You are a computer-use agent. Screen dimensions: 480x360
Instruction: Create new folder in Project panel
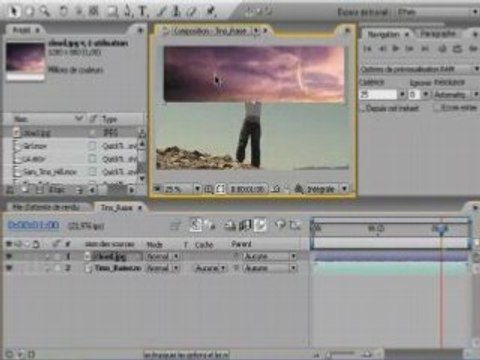point(25,190)
